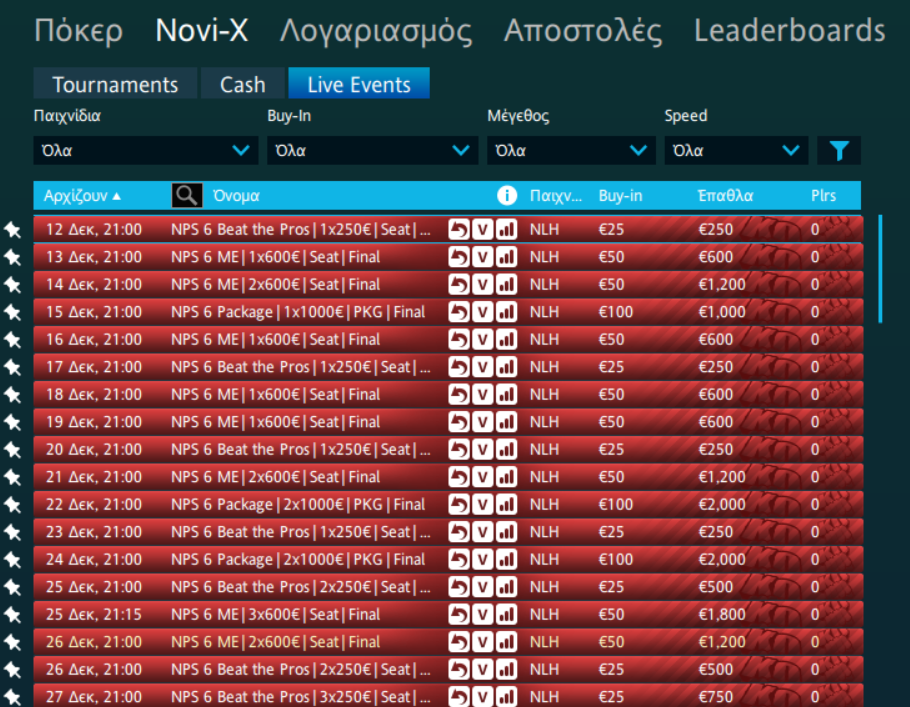Click the V icon on 15 Δεκ row
Screen dimensions: 910x707
click(x=483, y=312)
